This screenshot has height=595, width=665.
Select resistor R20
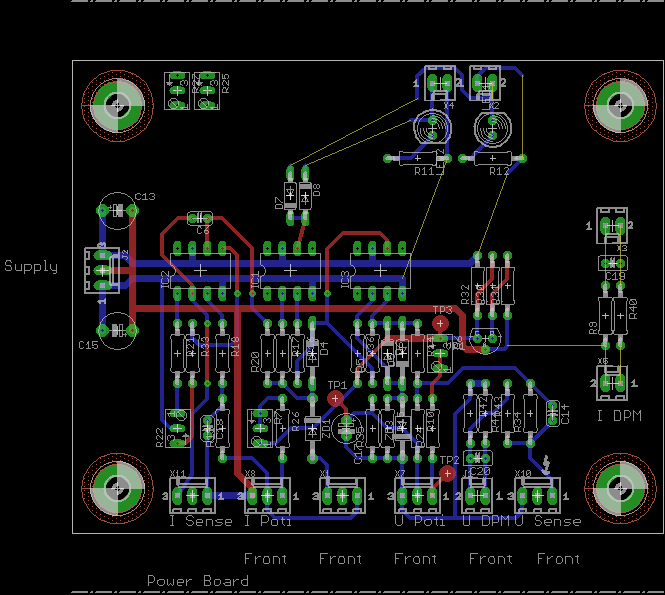point(268,353)
